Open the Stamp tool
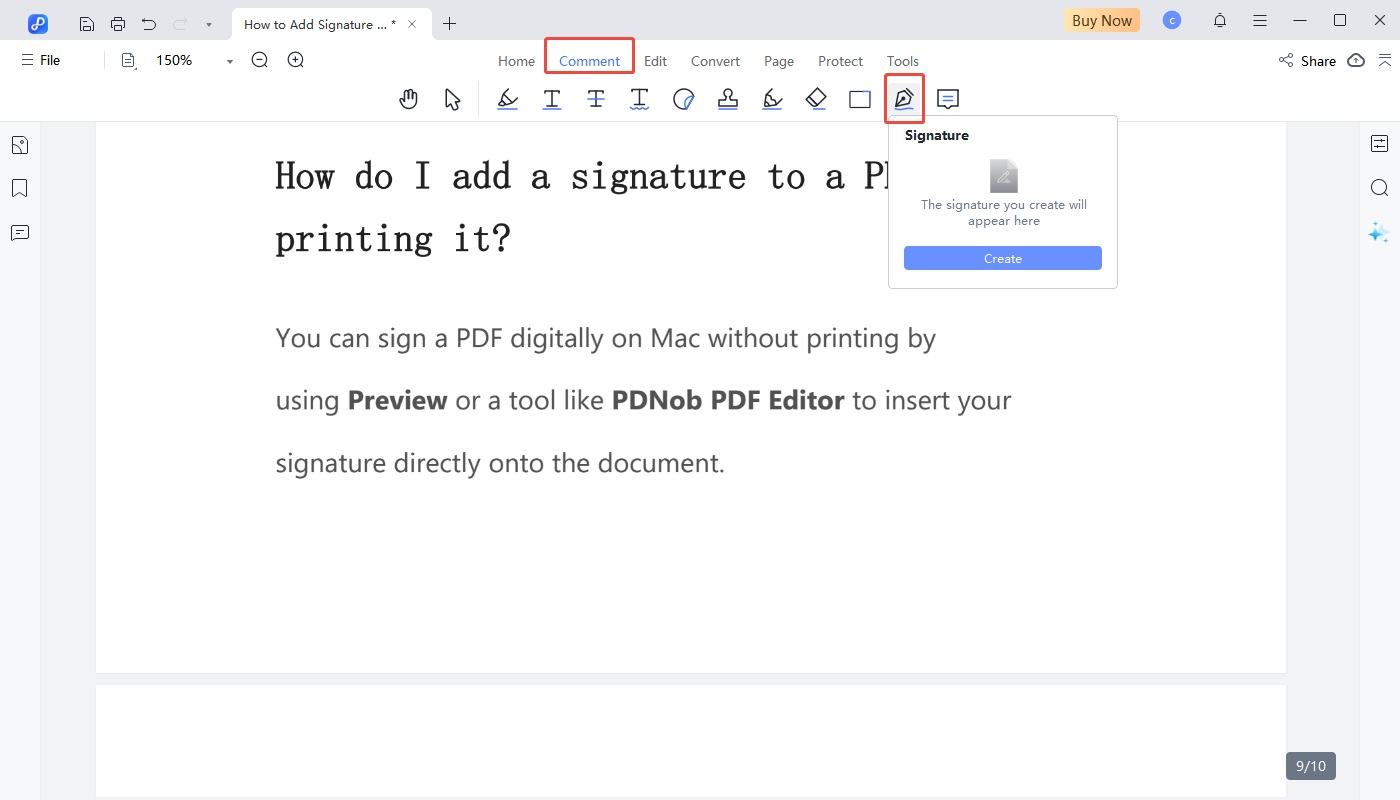Screen dimensions: 1400x800 point(727,98)
